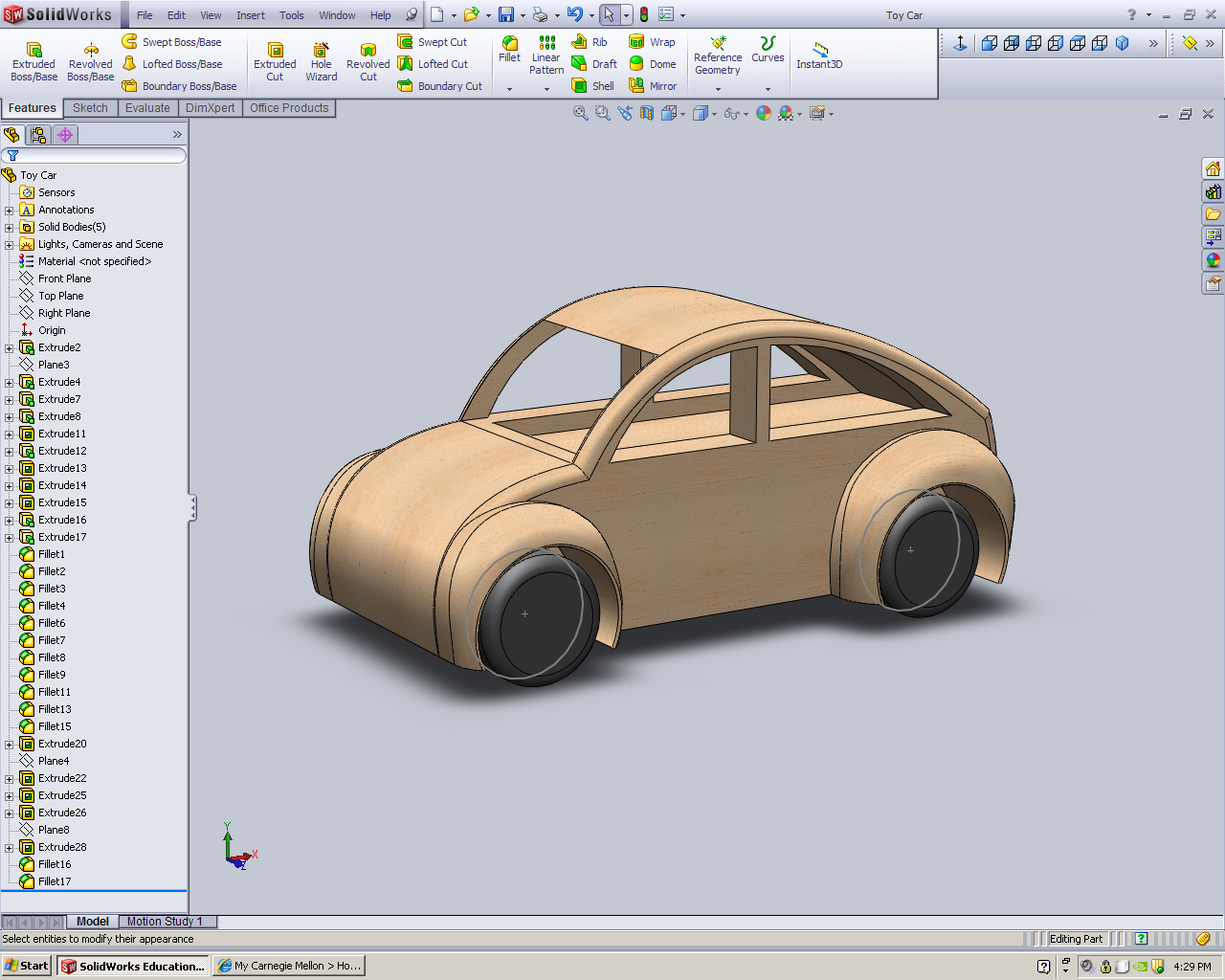Click the Motion Study 1 tab
1225x980 pixels.
coord(165,922)
